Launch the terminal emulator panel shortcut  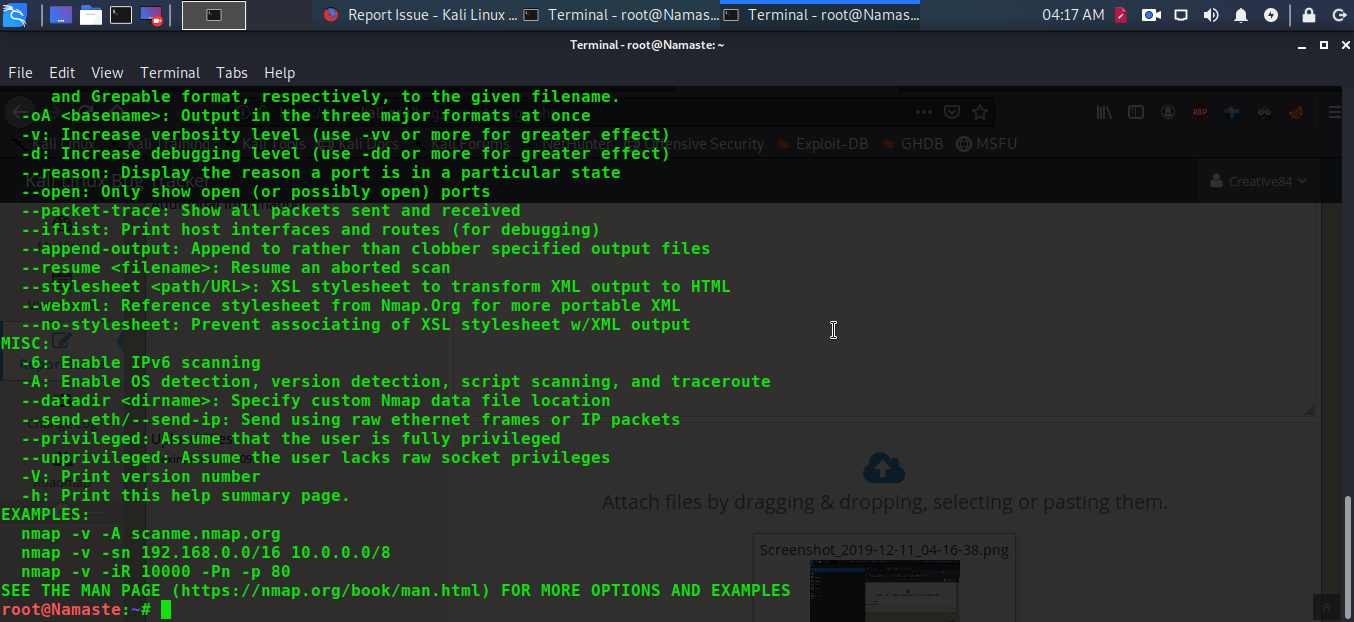121,15
